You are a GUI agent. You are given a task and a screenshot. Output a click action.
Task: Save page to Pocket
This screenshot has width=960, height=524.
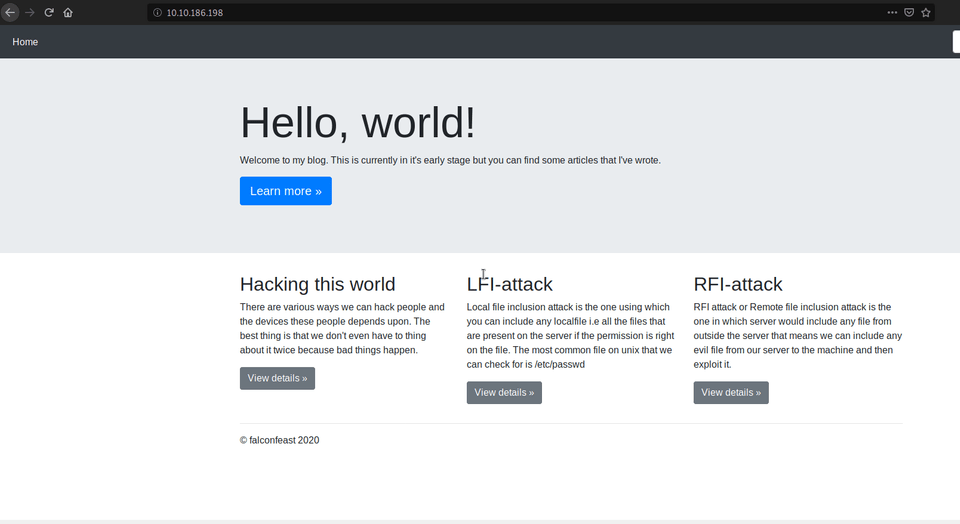[909, 12]
